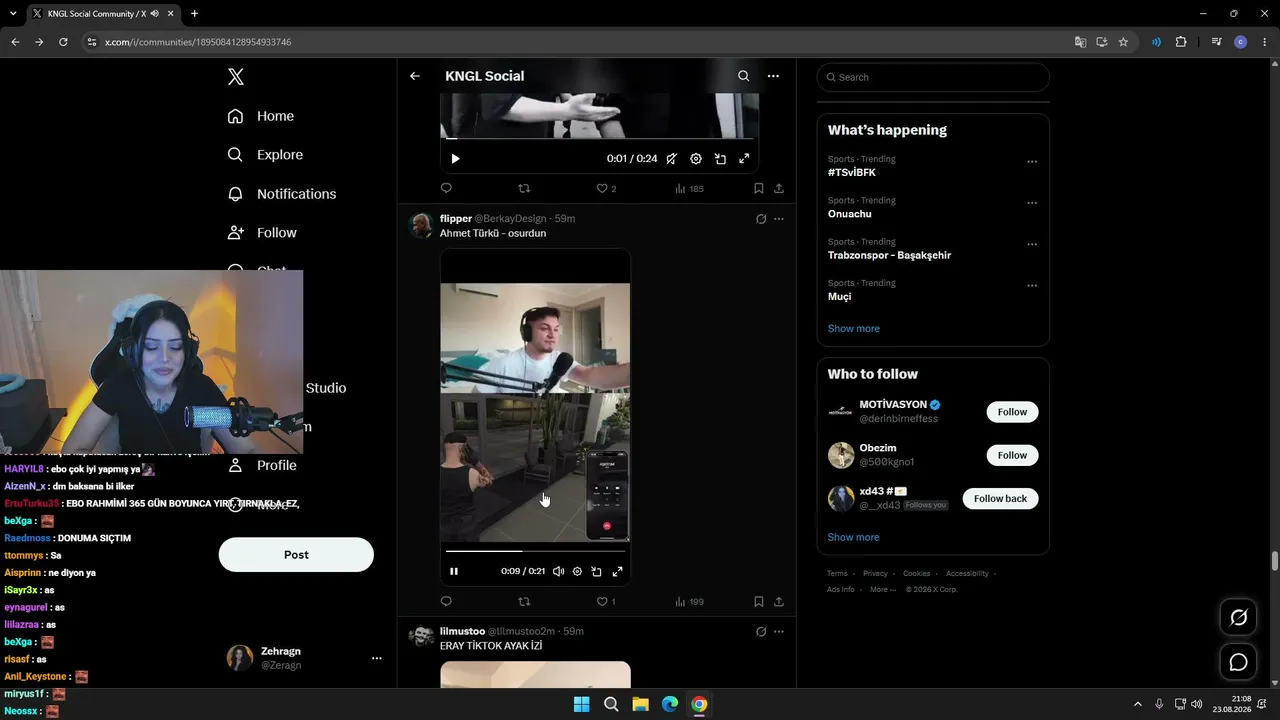Open more options on lilmustoo's post
Viewport: 1280px width, 720px height.
click(x=779, y=632)
